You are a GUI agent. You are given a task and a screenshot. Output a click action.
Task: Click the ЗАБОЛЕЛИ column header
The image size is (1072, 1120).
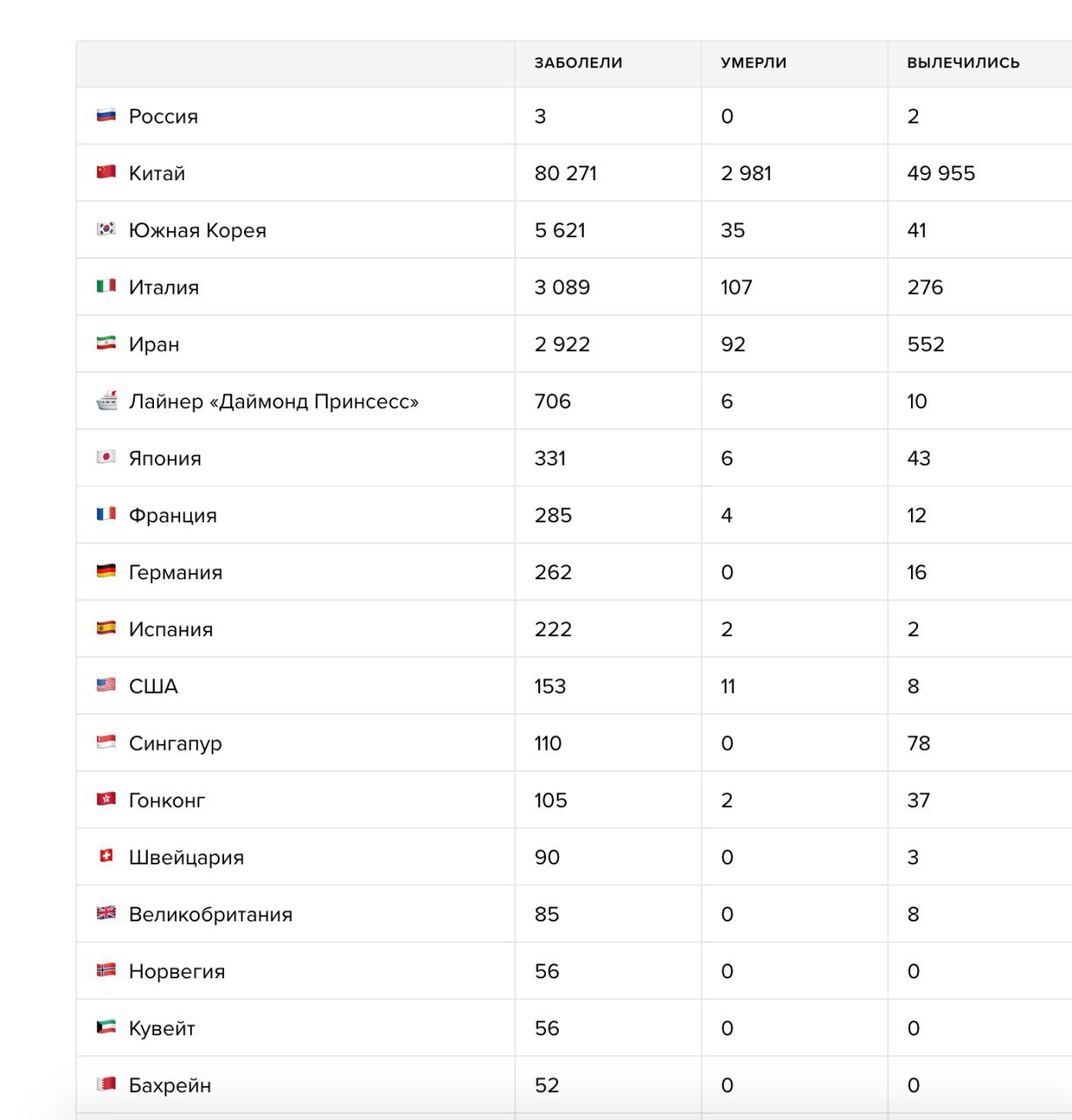578,63
